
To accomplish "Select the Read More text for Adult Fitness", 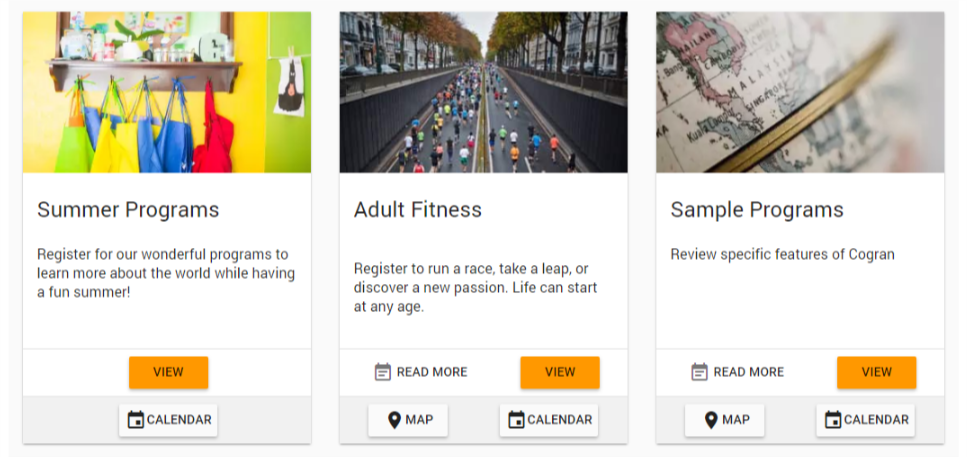I will 432,372.
